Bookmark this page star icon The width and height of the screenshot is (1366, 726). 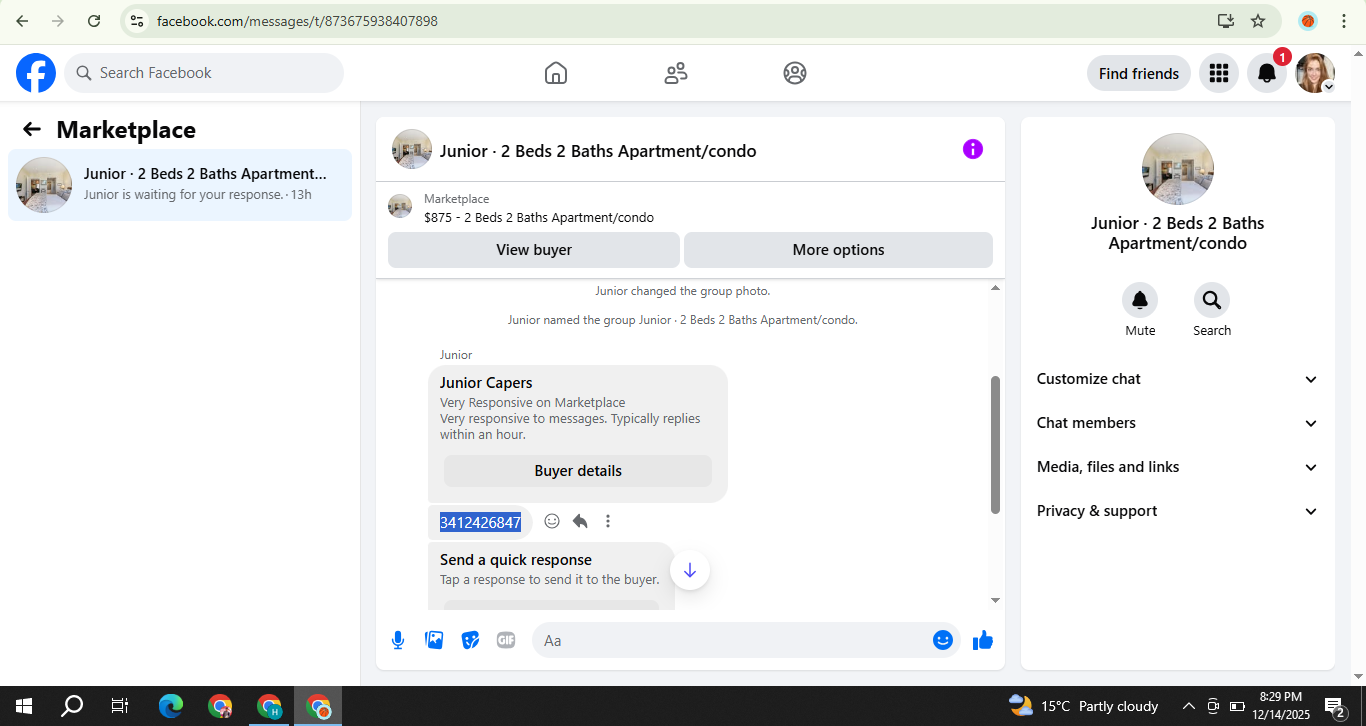[x=1258, y=21]
